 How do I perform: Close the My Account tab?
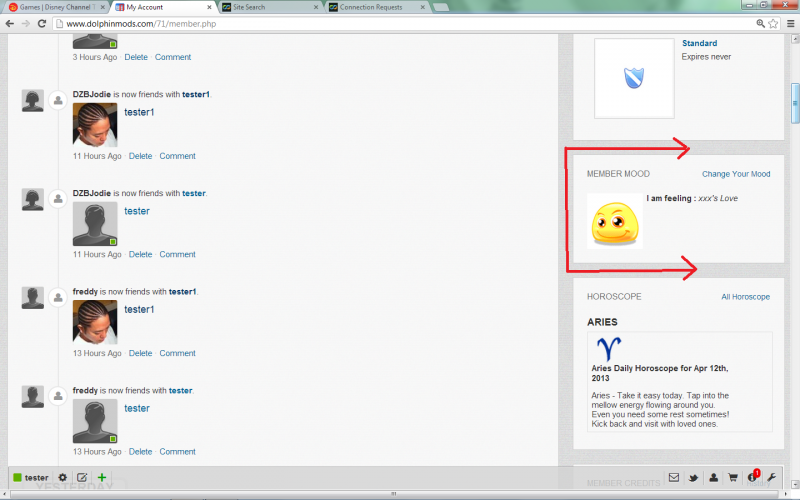209,7
